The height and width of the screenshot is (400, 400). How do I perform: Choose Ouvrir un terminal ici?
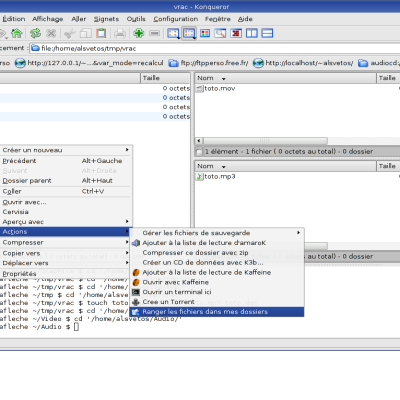(217, 292)
